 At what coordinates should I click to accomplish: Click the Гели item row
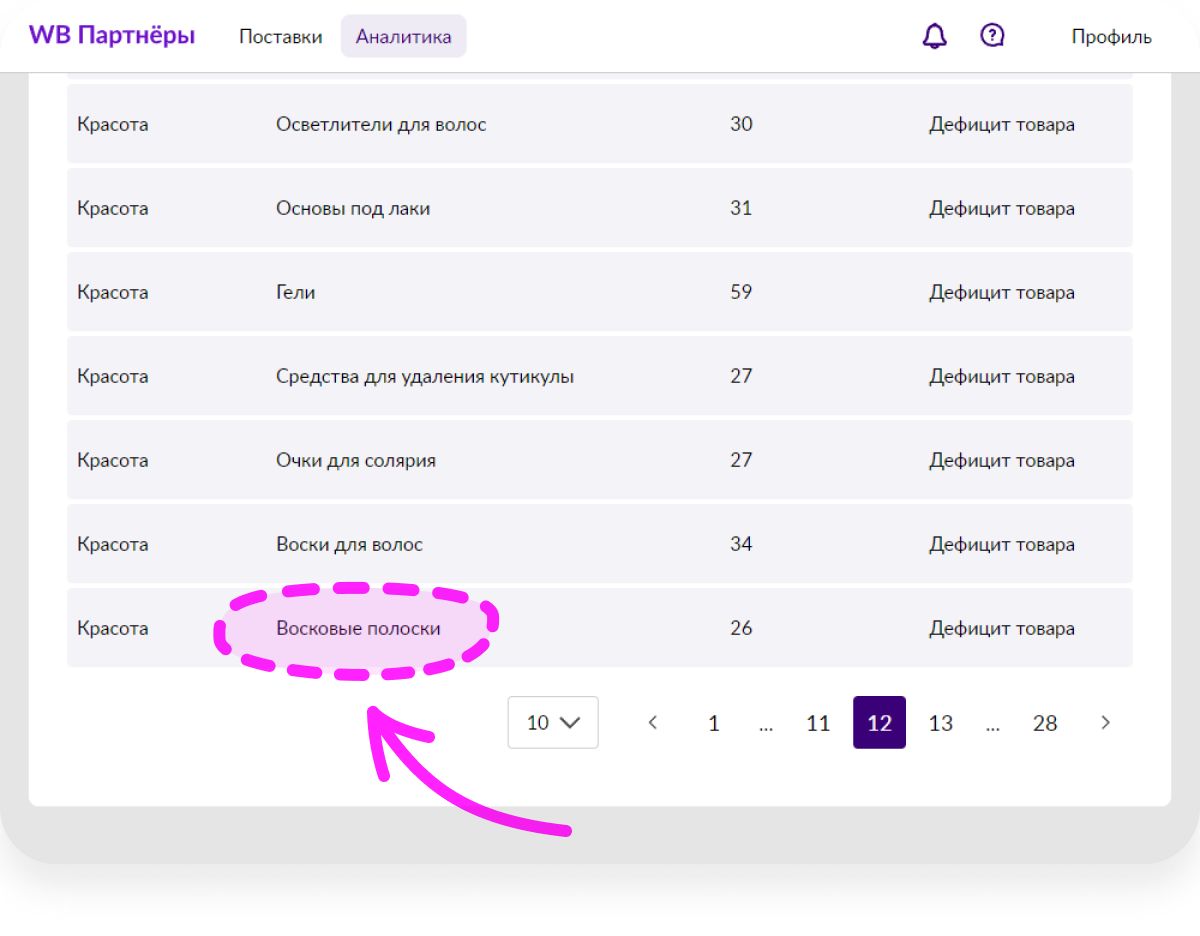tap(296, 292)
